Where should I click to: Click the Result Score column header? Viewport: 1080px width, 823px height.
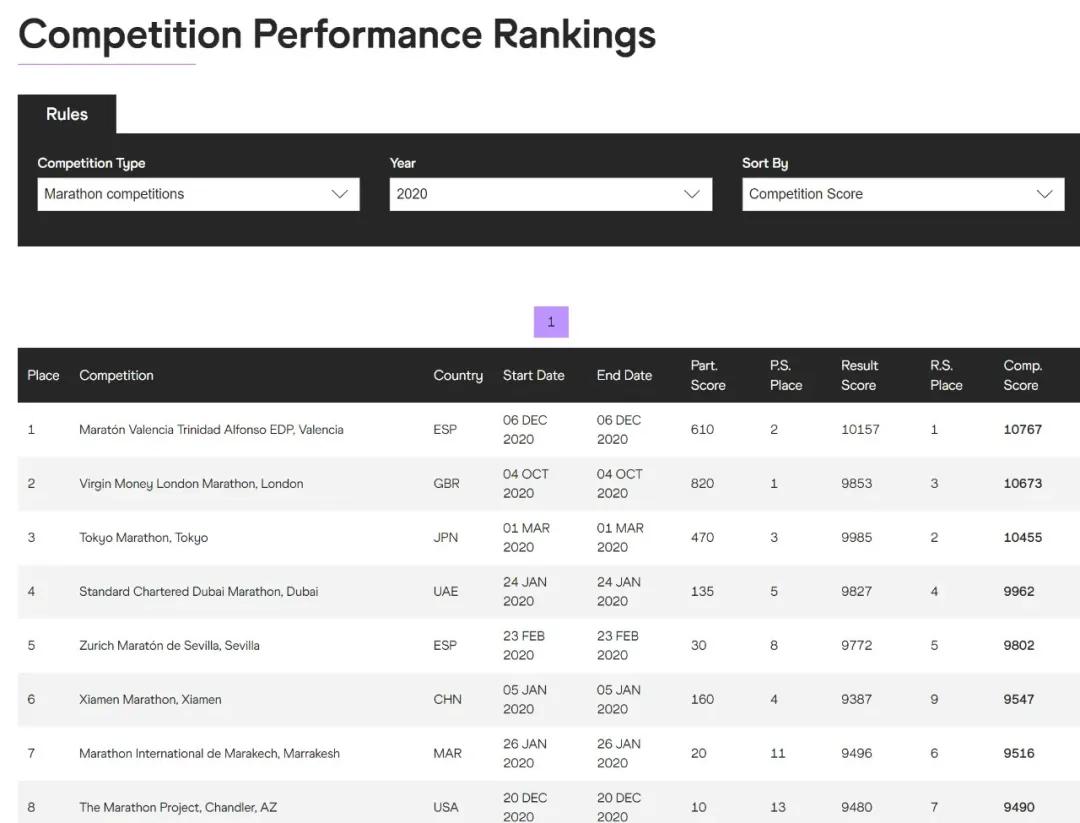859,375
